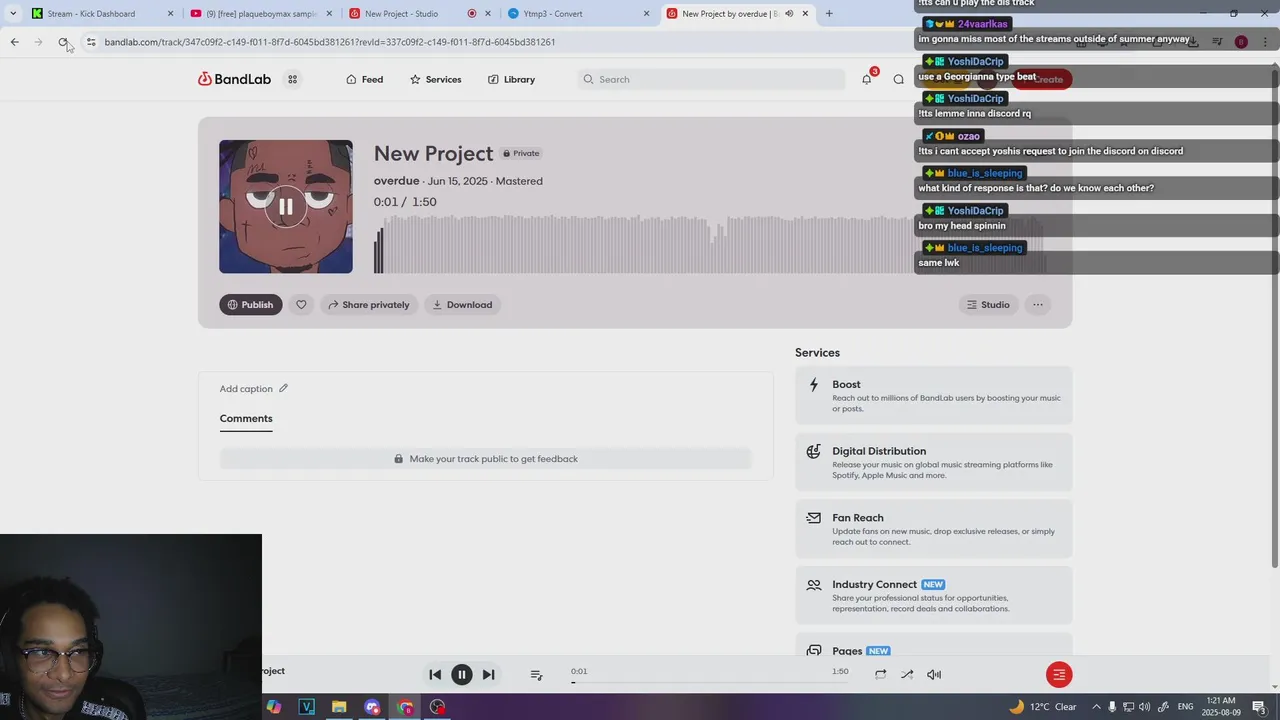Expand the browser tab search dropdown
This screenshot has width=1280, height=720.
12,14
